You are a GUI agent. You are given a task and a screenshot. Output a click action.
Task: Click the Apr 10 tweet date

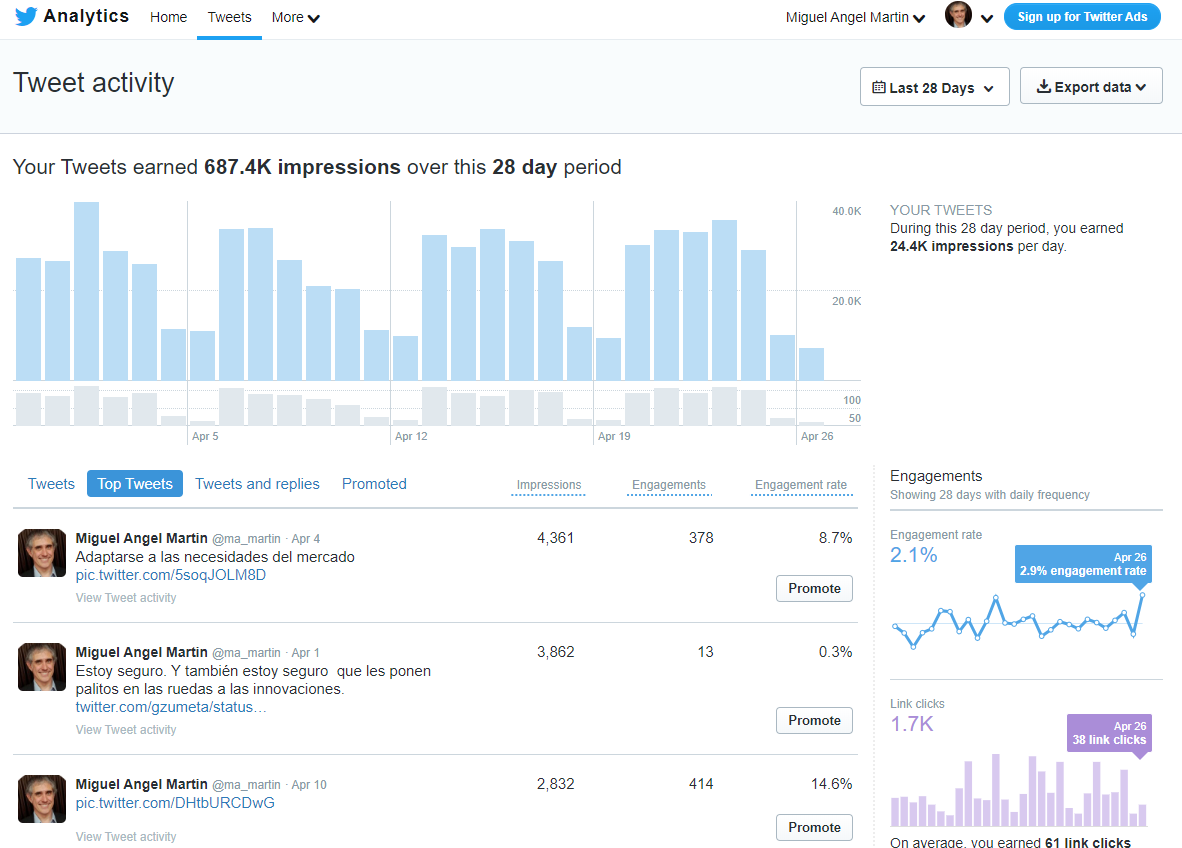pos(309,785)
